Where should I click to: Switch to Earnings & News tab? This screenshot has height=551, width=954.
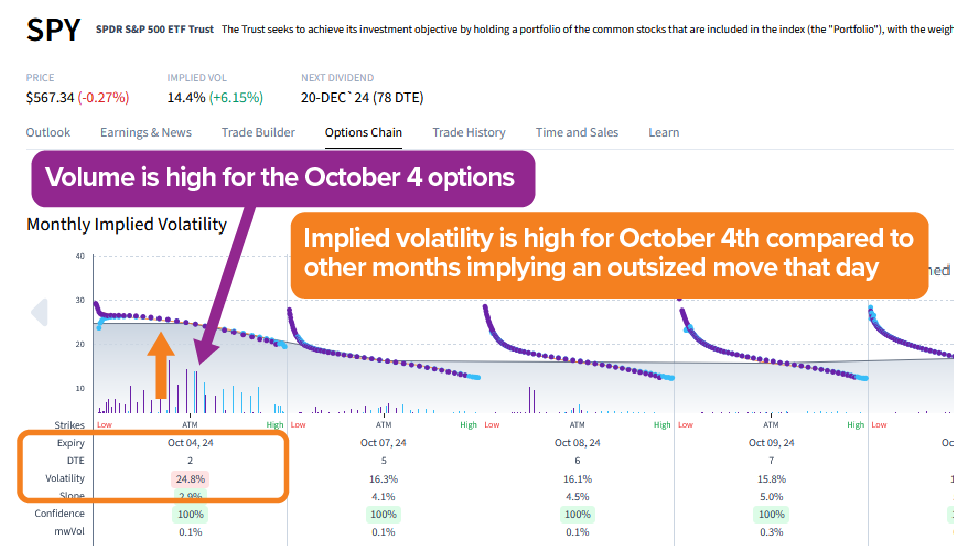[x=146, y=133]
